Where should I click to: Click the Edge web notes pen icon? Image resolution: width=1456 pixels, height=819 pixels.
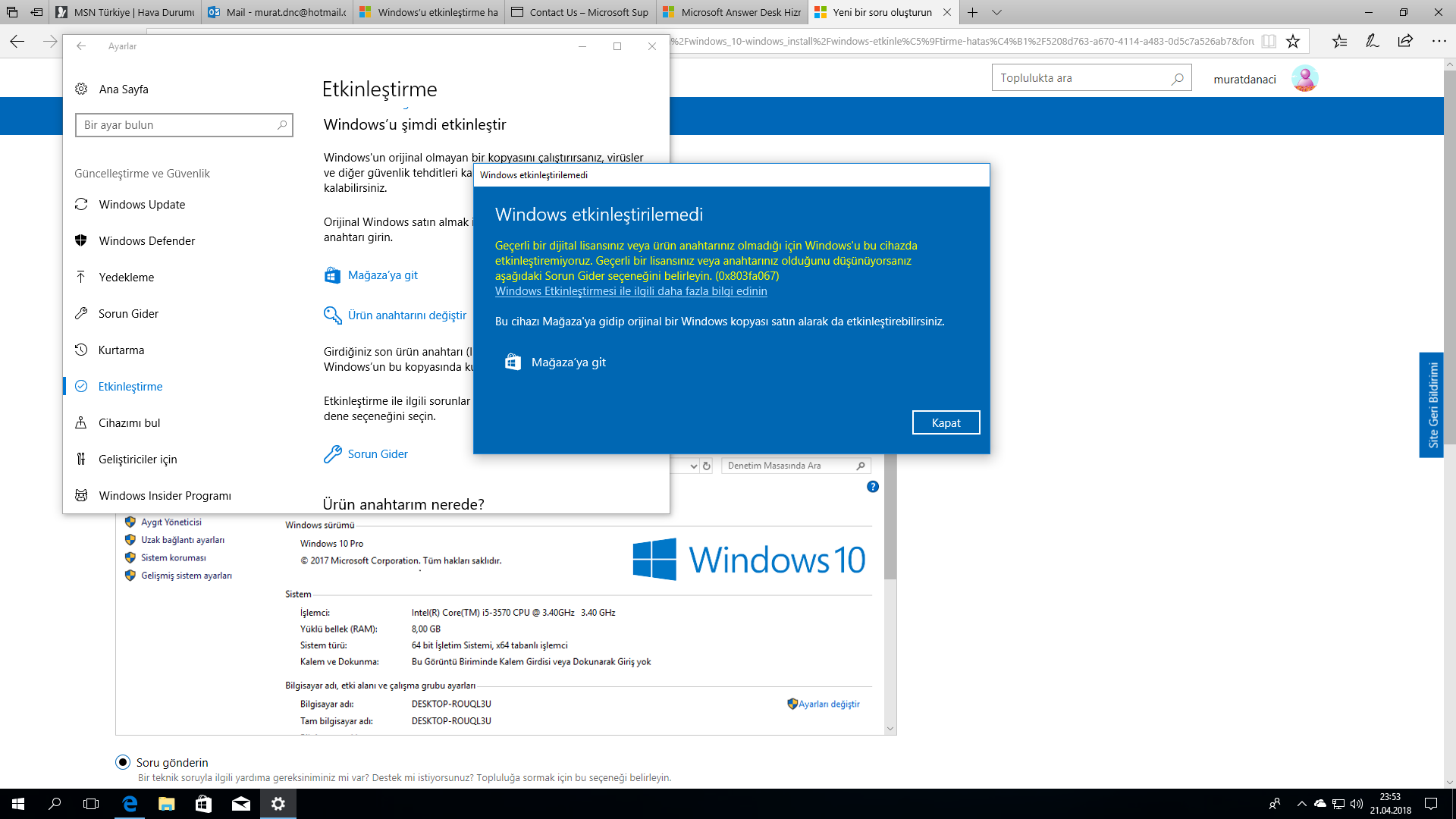coord(1373,42)
